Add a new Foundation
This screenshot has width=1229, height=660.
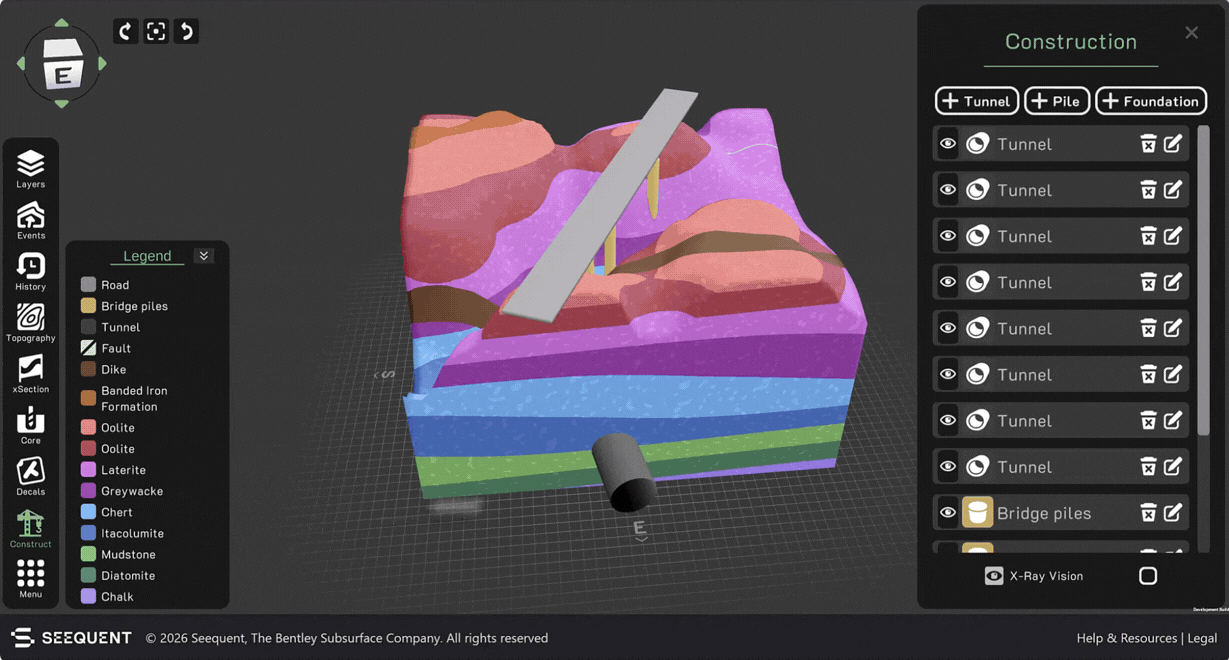tap(1151, 101)
